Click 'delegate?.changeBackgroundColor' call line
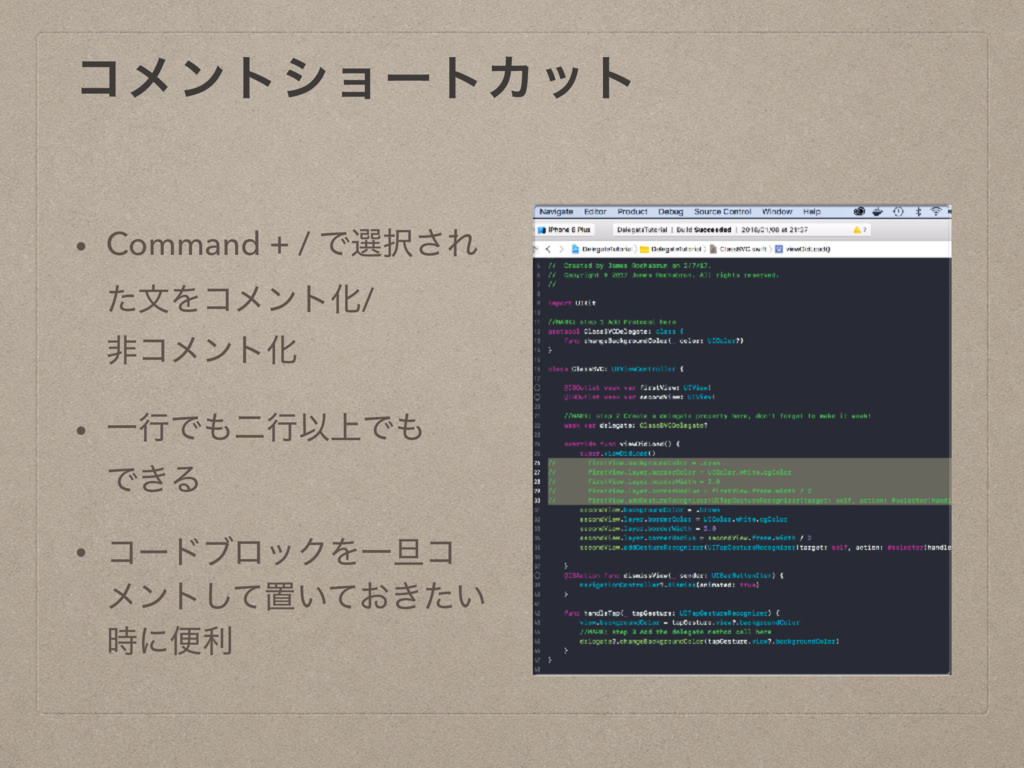1024x768 pixels. (709, 641)
